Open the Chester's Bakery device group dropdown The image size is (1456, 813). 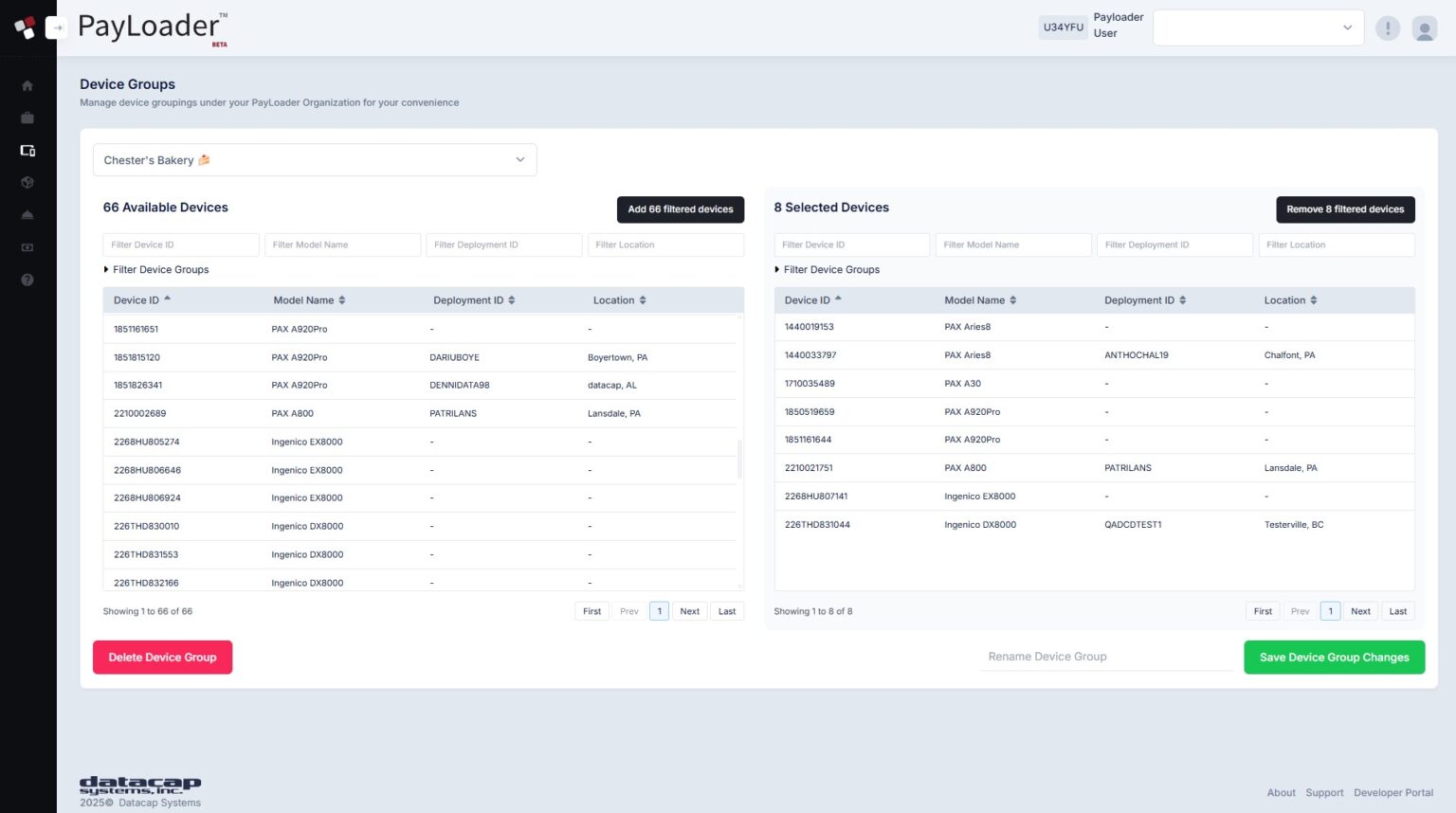(315, 160)
